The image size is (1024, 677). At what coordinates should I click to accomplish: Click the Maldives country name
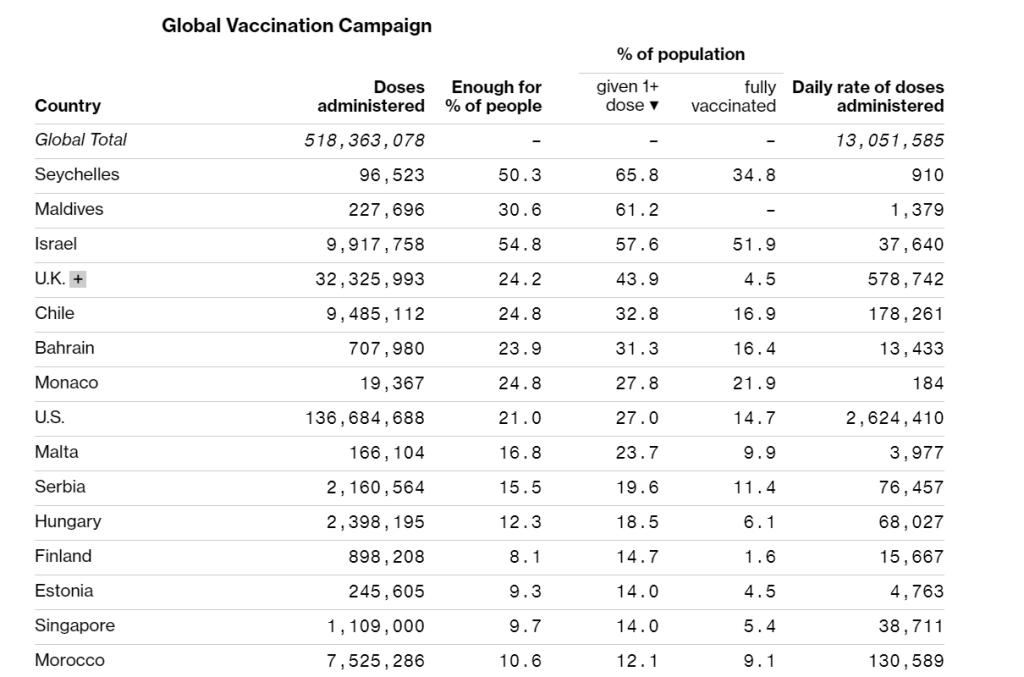click(x=69, y=210)
